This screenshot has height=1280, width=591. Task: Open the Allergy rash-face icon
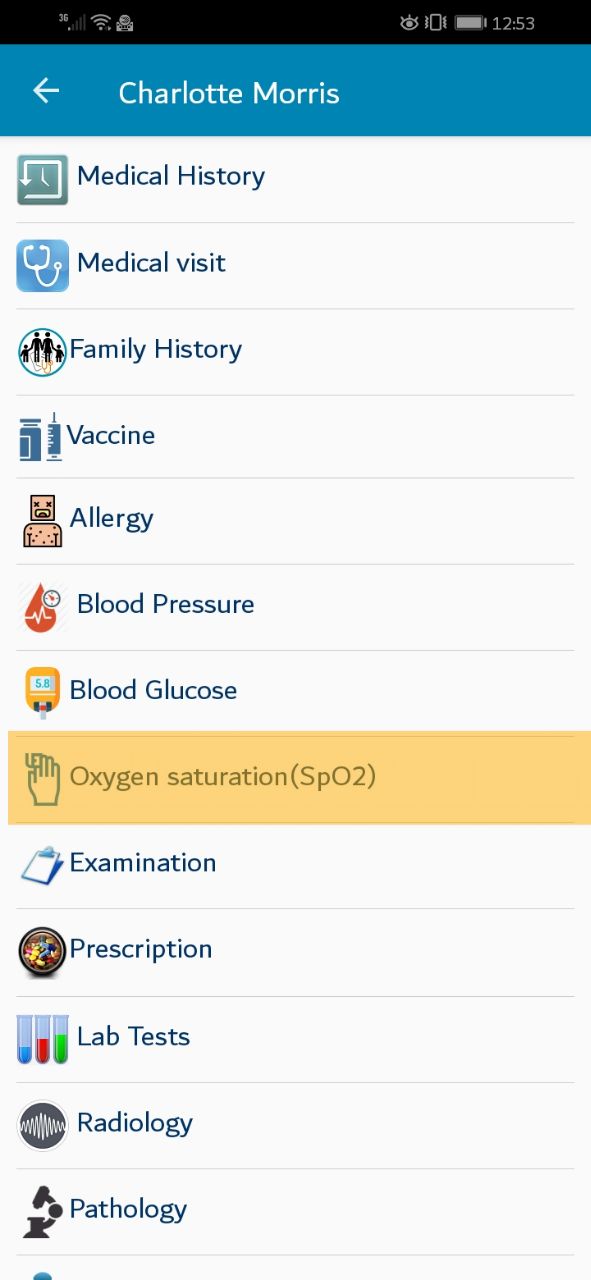43,521
